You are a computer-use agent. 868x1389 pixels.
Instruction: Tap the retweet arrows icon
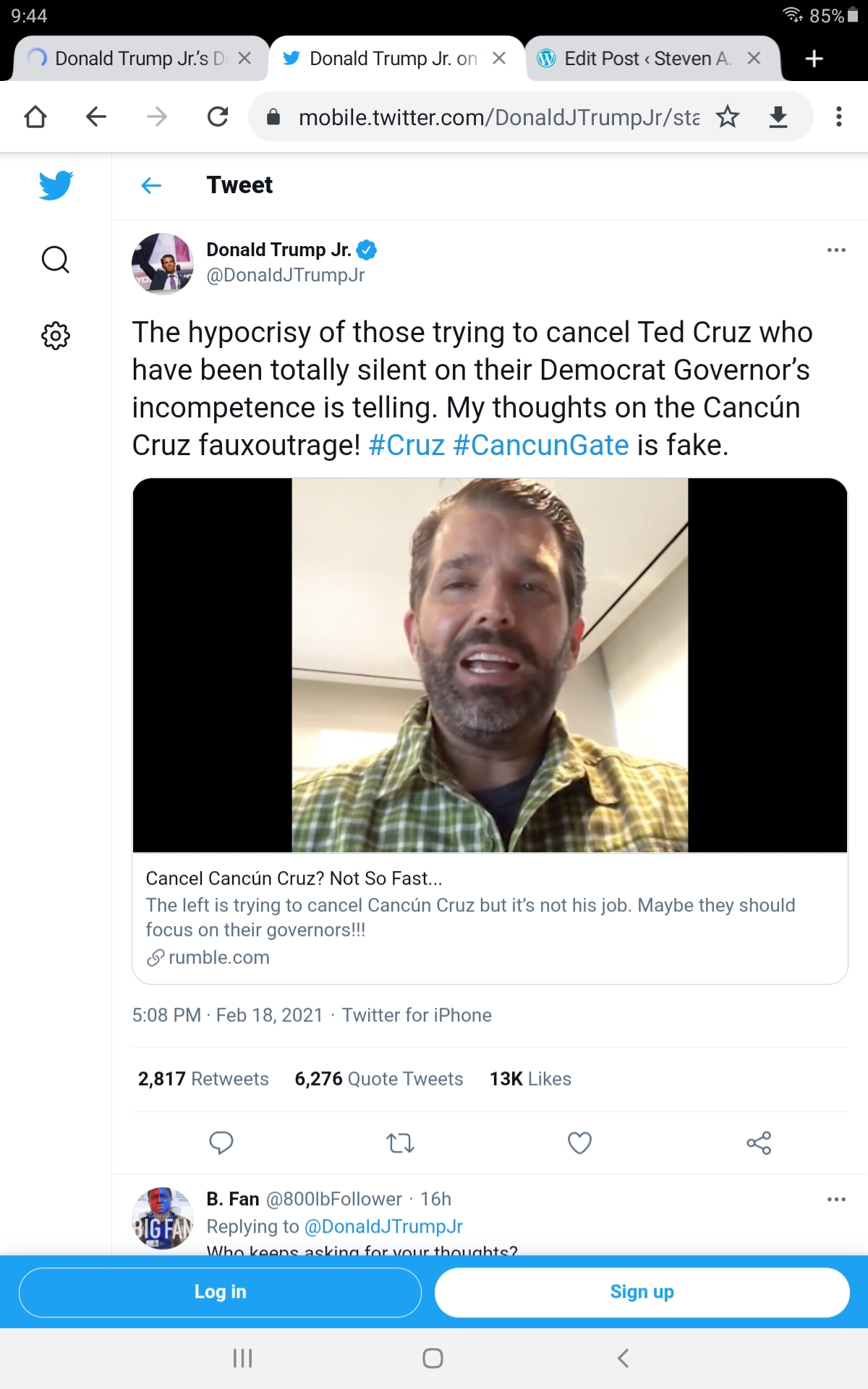click(400, 1143)
